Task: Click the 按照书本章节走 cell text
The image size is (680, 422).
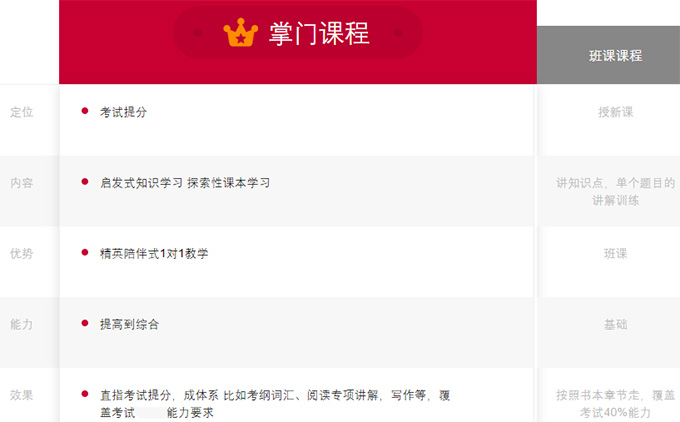Action: [615, 404]
